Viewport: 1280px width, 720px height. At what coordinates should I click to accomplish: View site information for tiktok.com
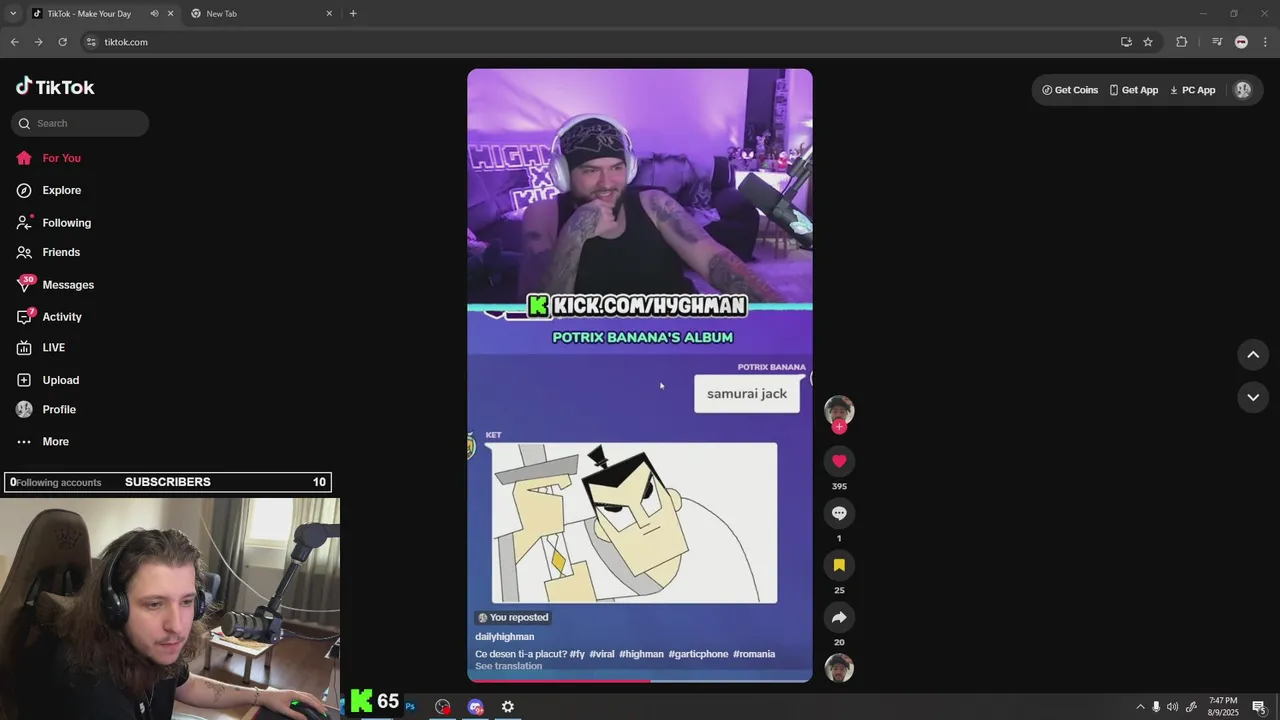coord(91,42)
